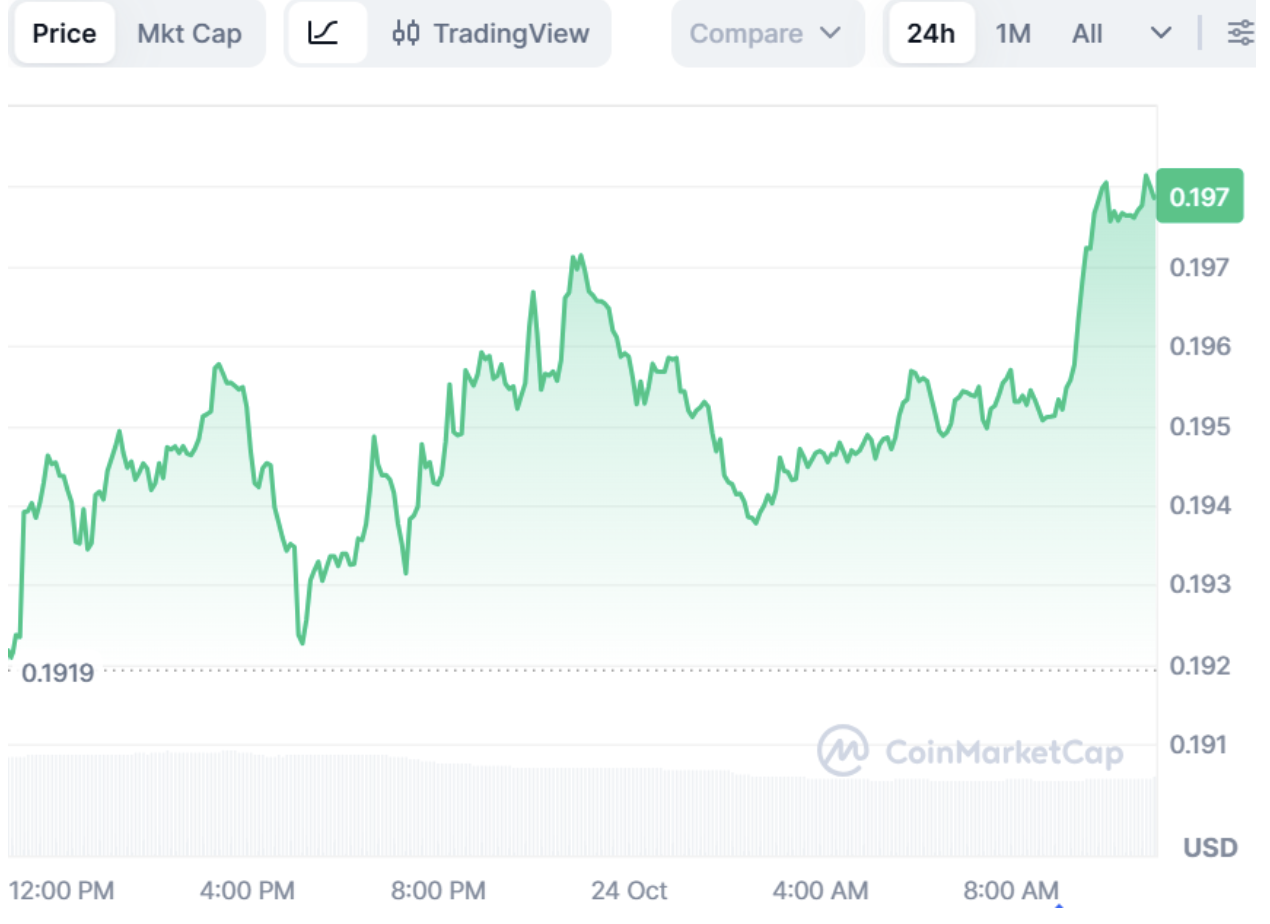Click the USD currency label
The image size is (1270, 924).
[x=1210, y=848]
